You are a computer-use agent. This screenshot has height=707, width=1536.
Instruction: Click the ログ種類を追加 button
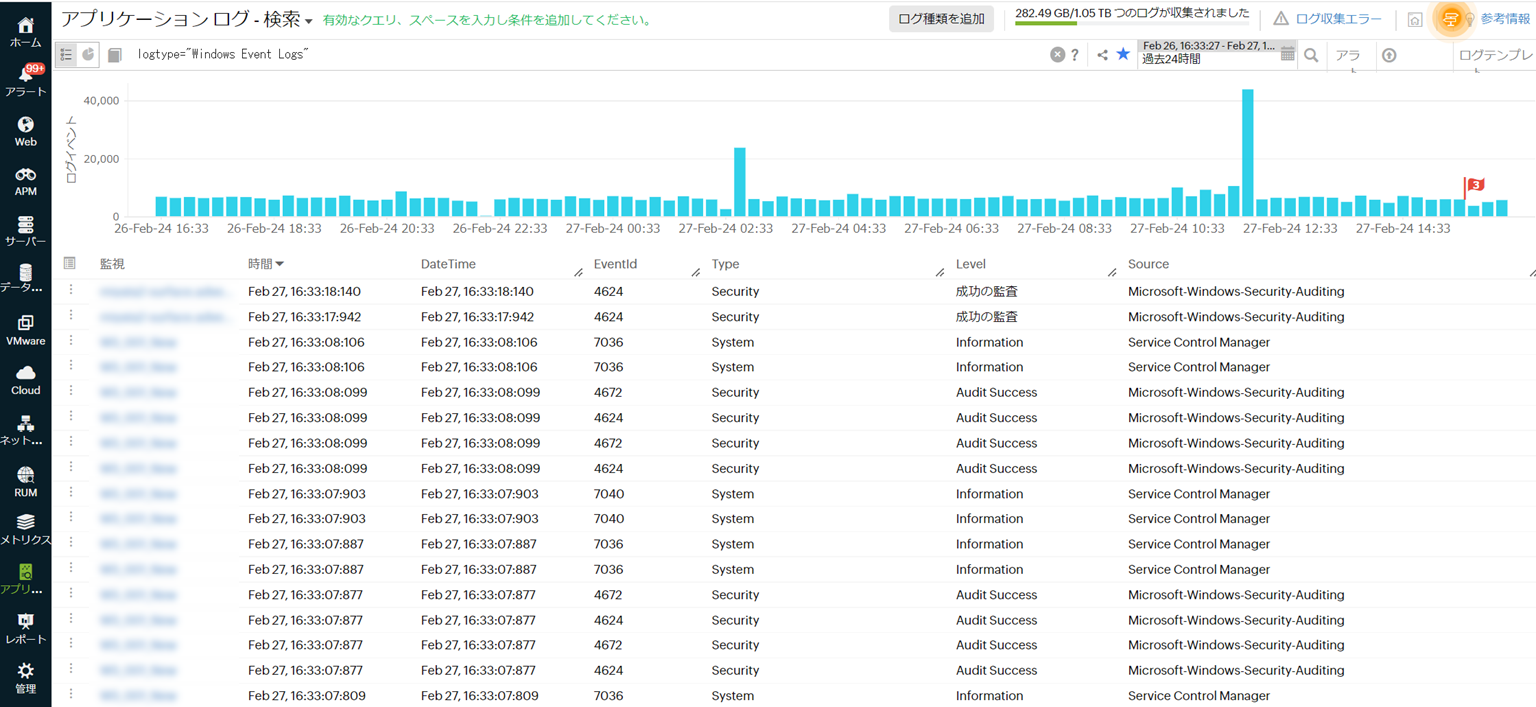point(941,19)
